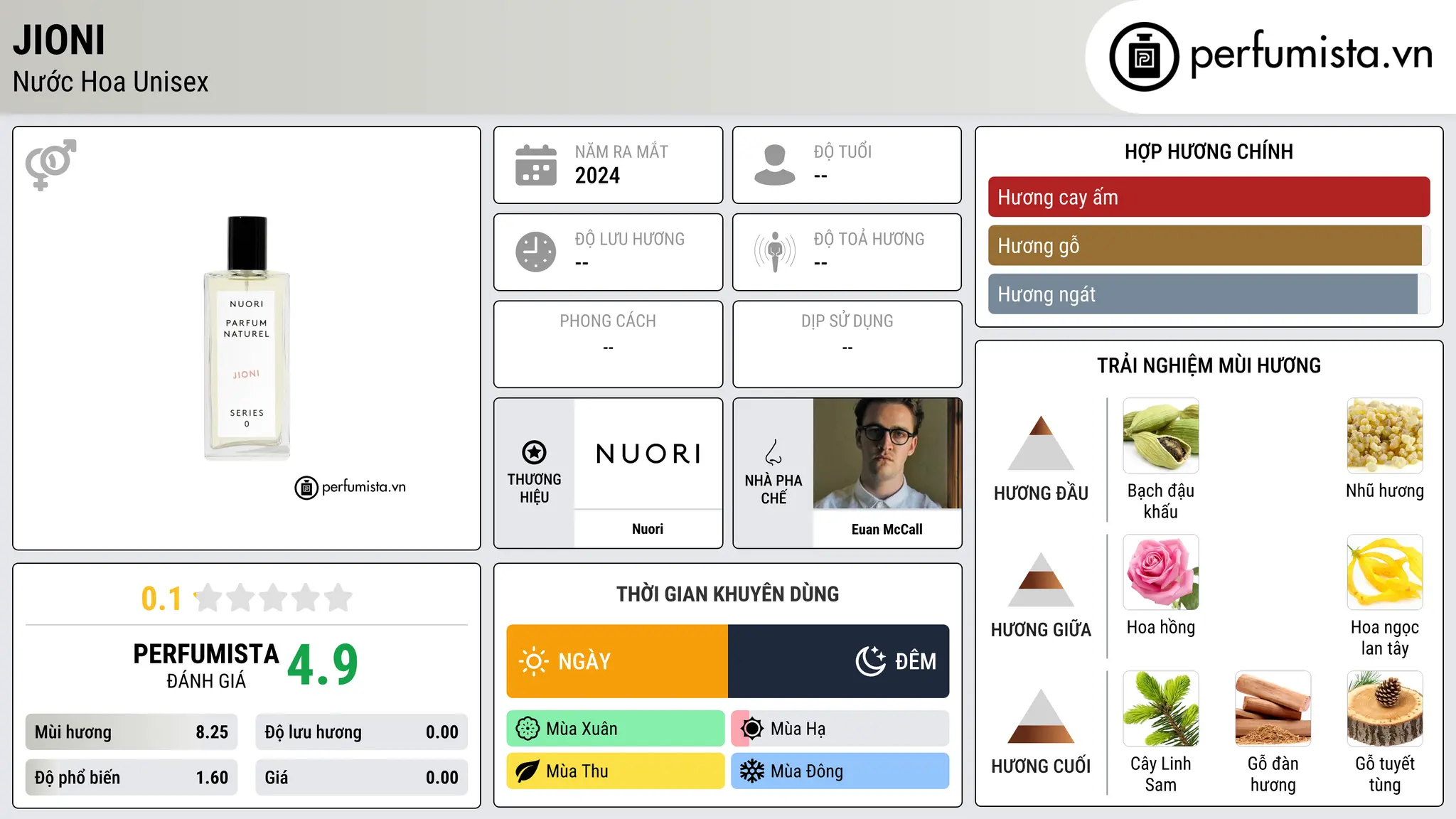Click the star badge icon above Thương hiệu
Viewport: 1456px width, 819px height.
point(534,452)
